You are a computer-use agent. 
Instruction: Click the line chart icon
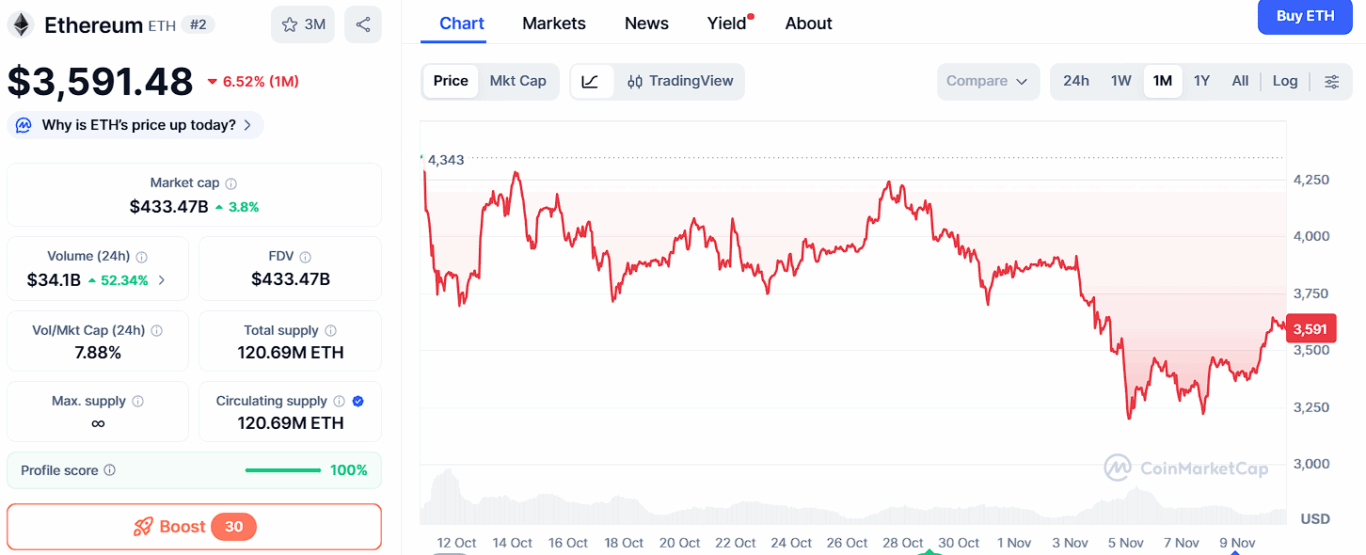tap(591, 81)
